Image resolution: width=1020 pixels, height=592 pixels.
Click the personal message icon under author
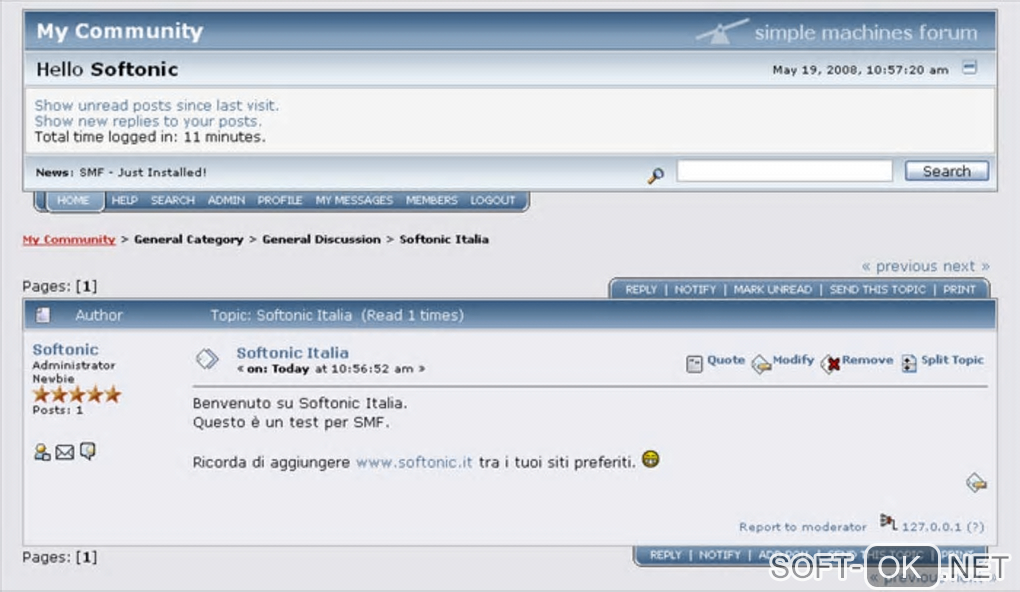[88, 451]
